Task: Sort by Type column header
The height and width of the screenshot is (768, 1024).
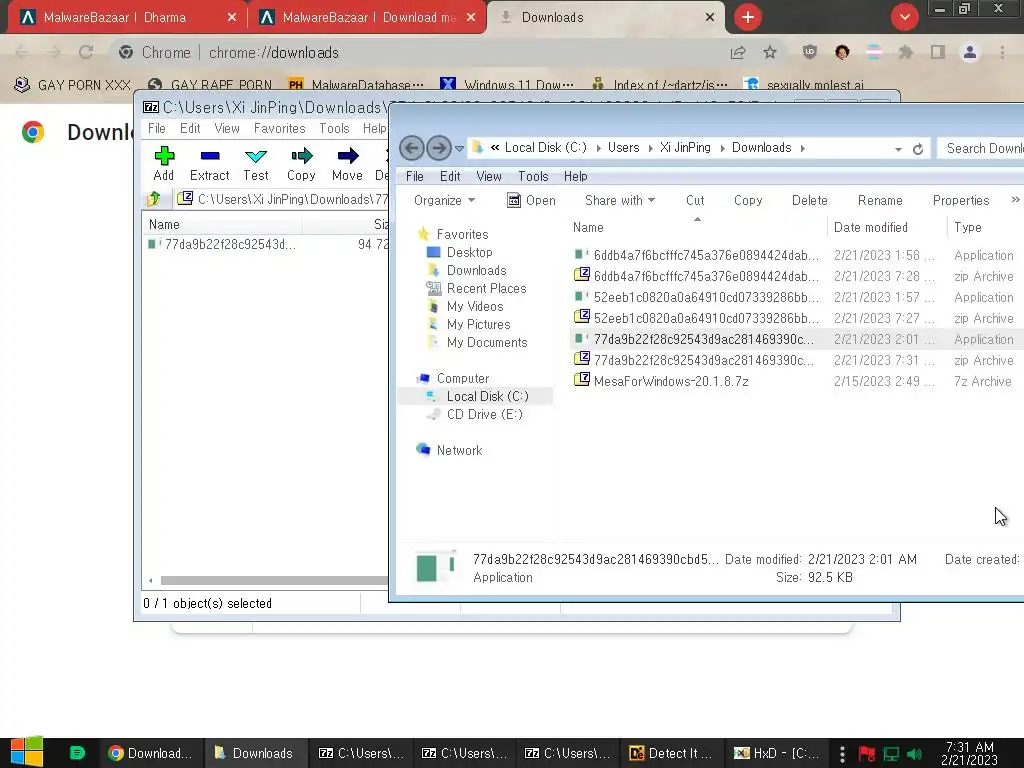Action: point(968,227)
